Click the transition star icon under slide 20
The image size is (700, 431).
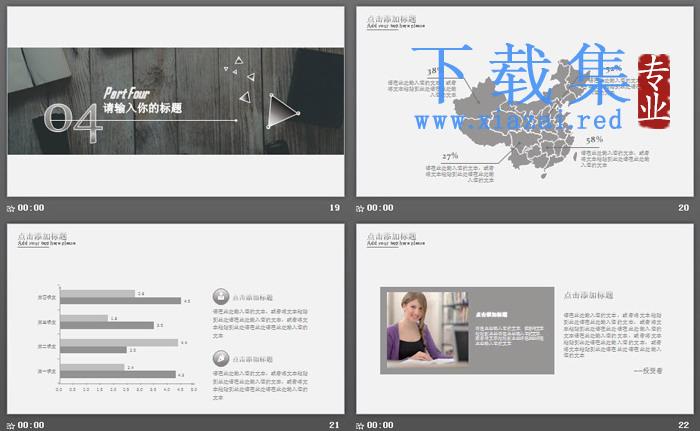coord(360,208)
